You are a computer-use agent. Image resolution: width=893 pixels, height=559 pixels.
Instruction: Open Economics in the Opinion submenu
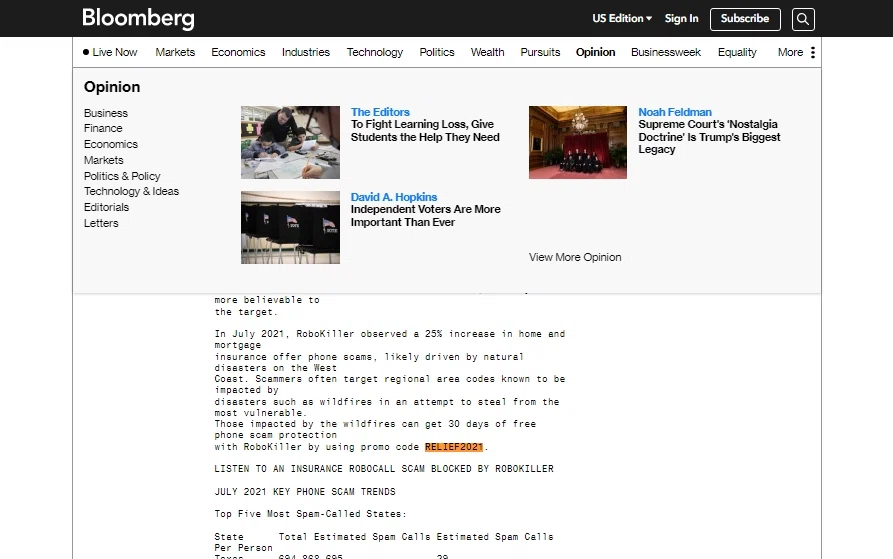[110, 144]
